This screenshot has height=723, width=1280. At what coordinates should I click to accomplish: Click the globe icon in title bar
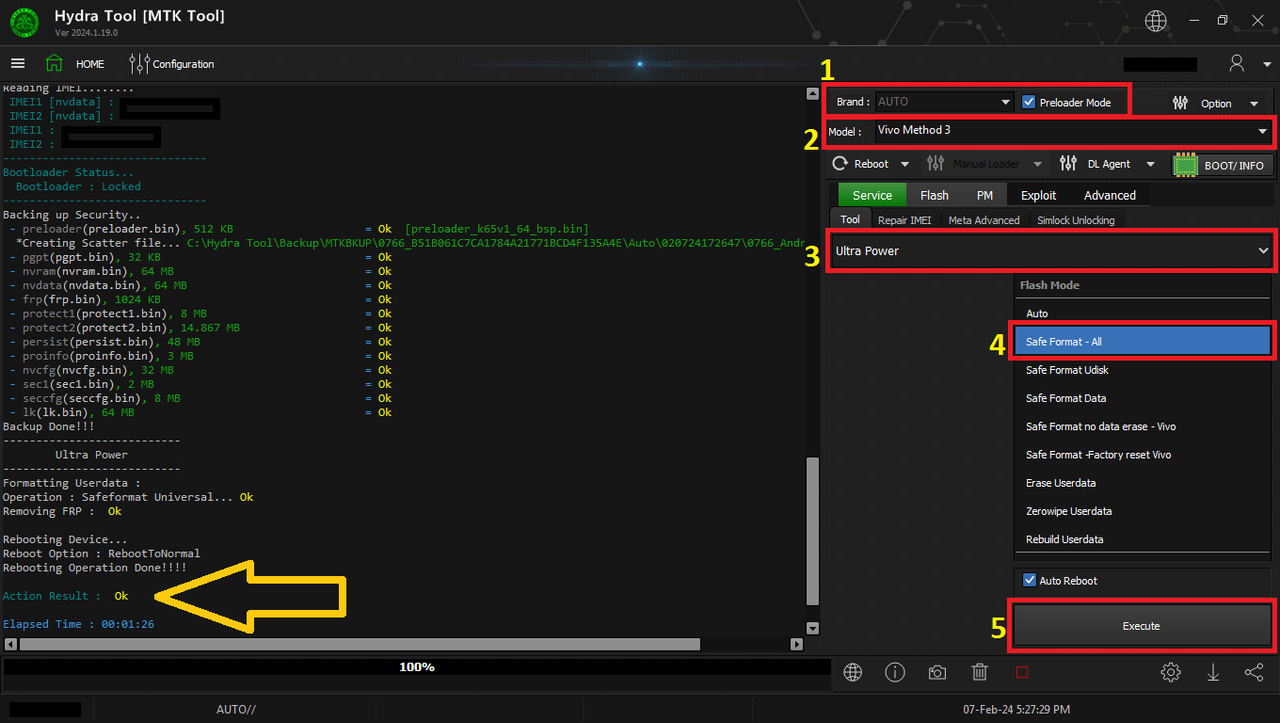click(1155, 20)
